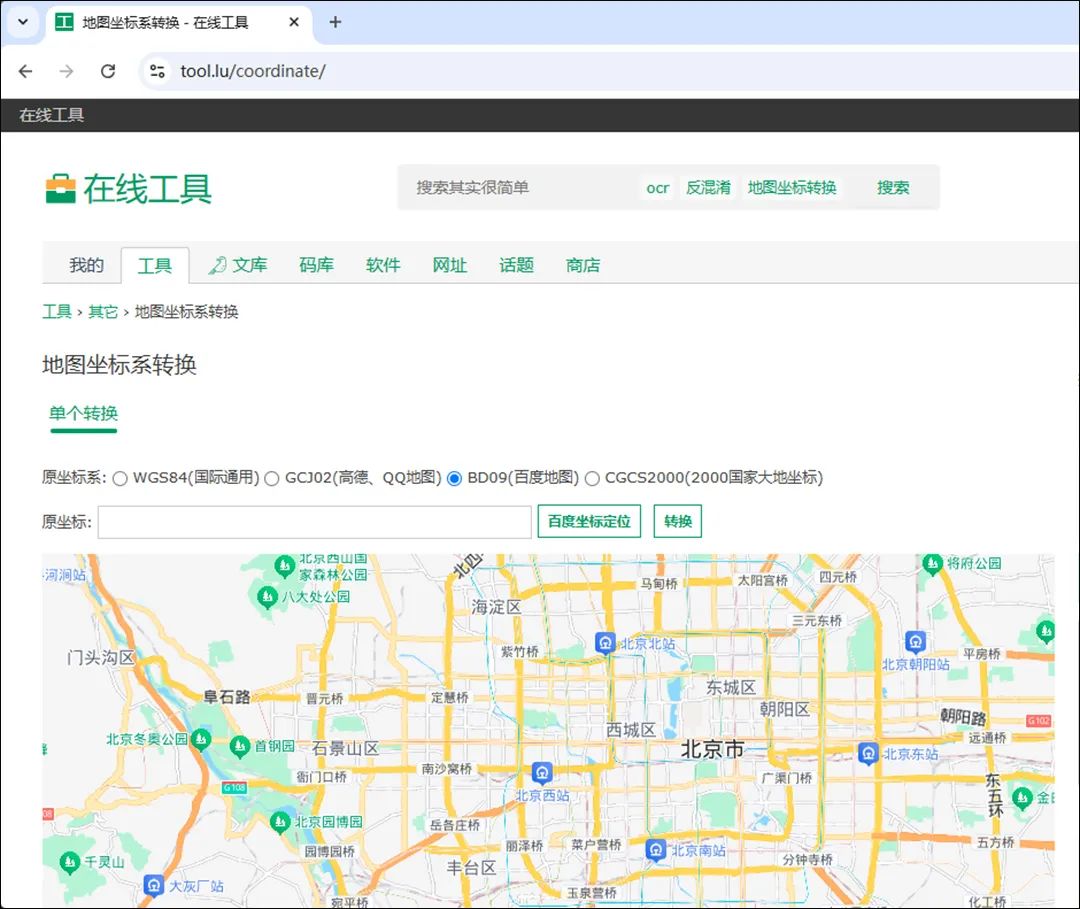Click the 北京市 label on the map
This screenshot has width=1080, height=909.
coord(713,749)
